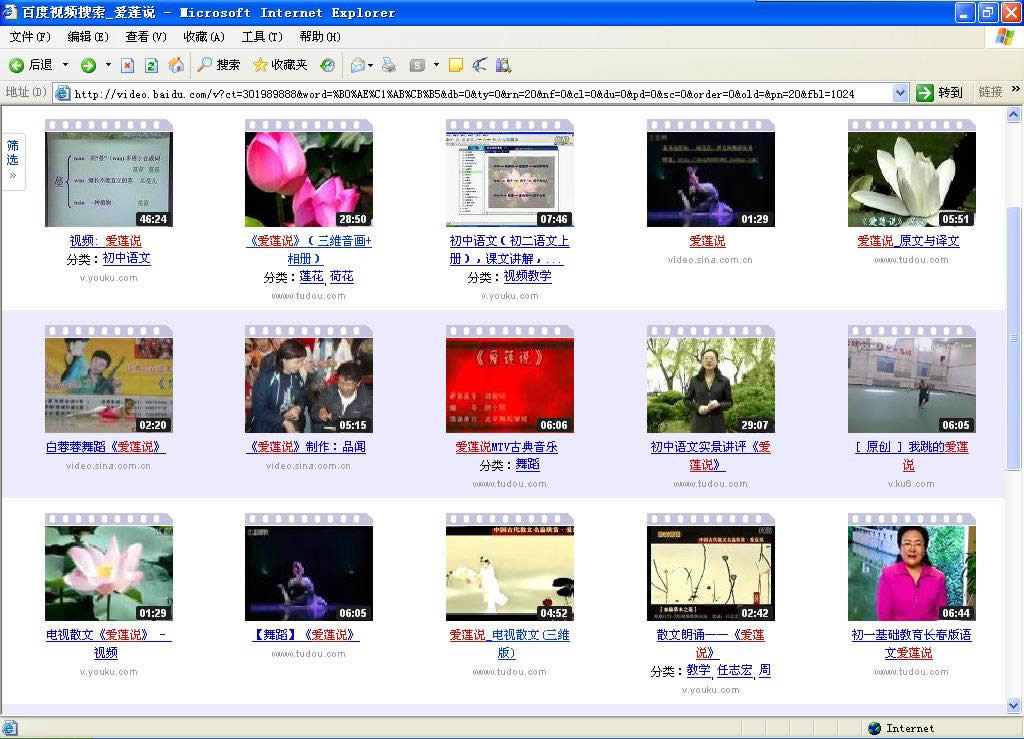This screenshot has height=739, width=1024.
Task: Open the 爱莲说_原文与译文 video link
Action: tap(910, 241)
